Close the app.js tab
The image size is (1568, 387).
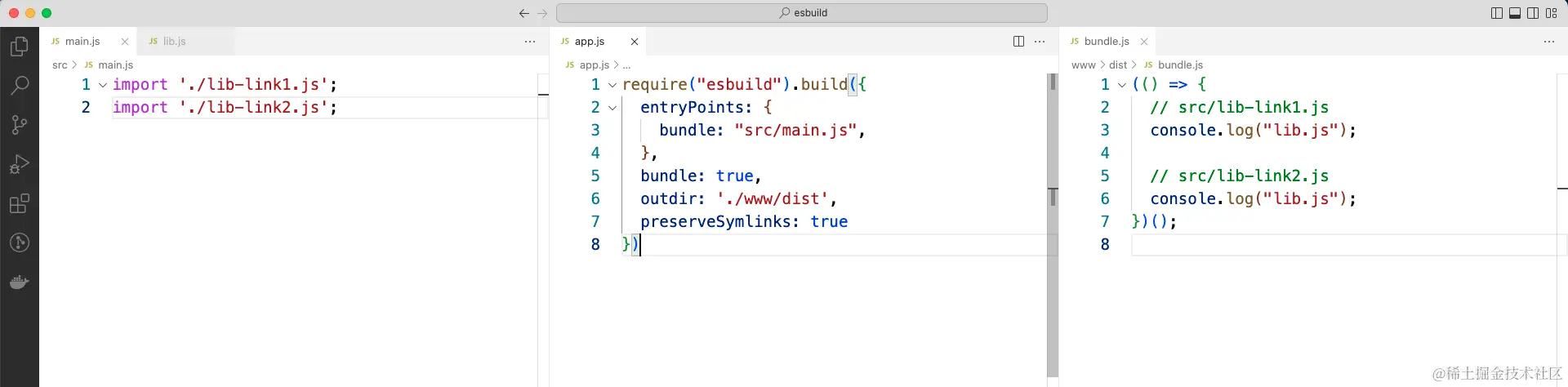click(x=635, y=42)
